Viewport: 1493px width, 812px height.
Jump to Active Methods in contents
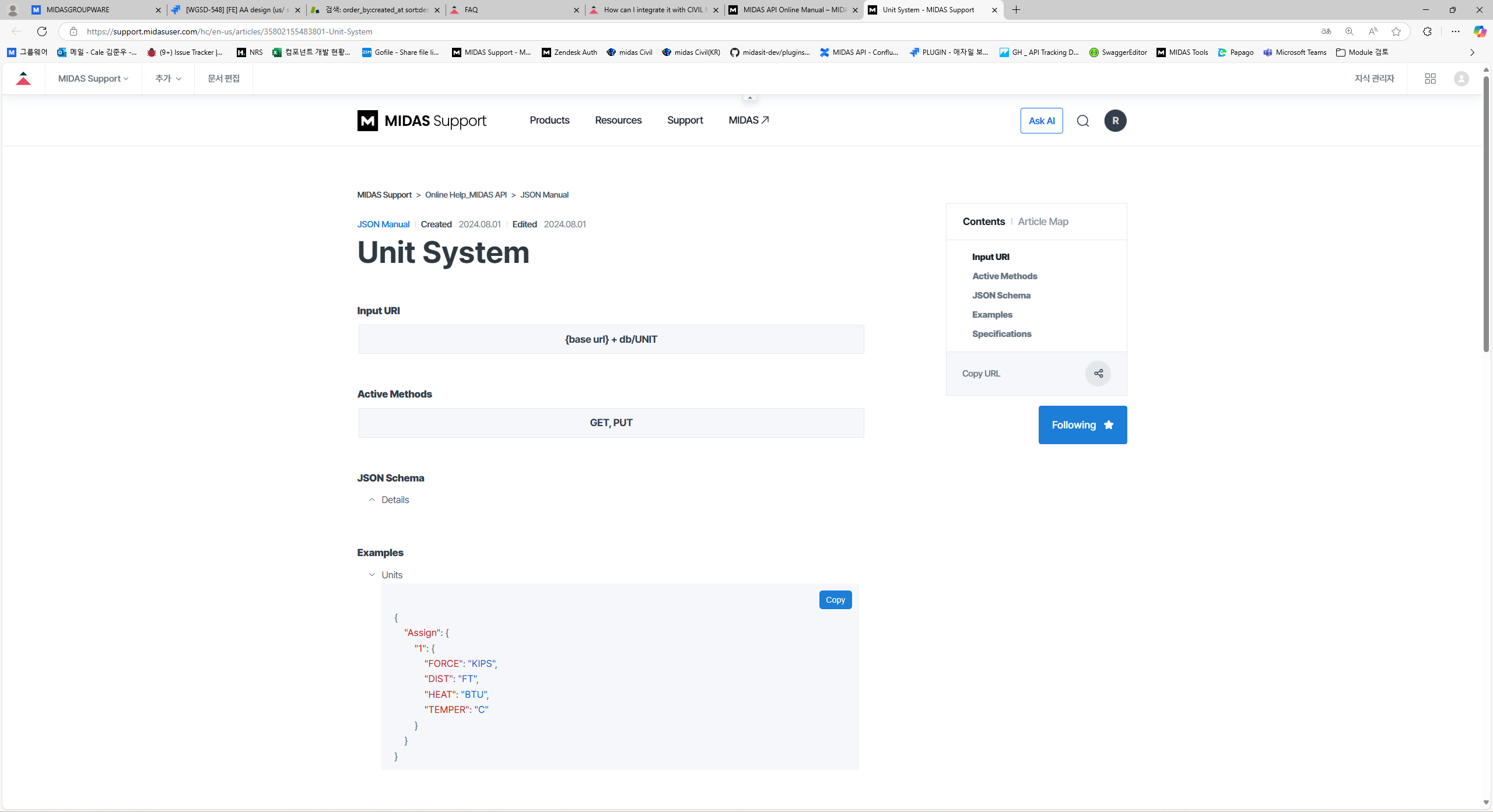coord(1004,276)
